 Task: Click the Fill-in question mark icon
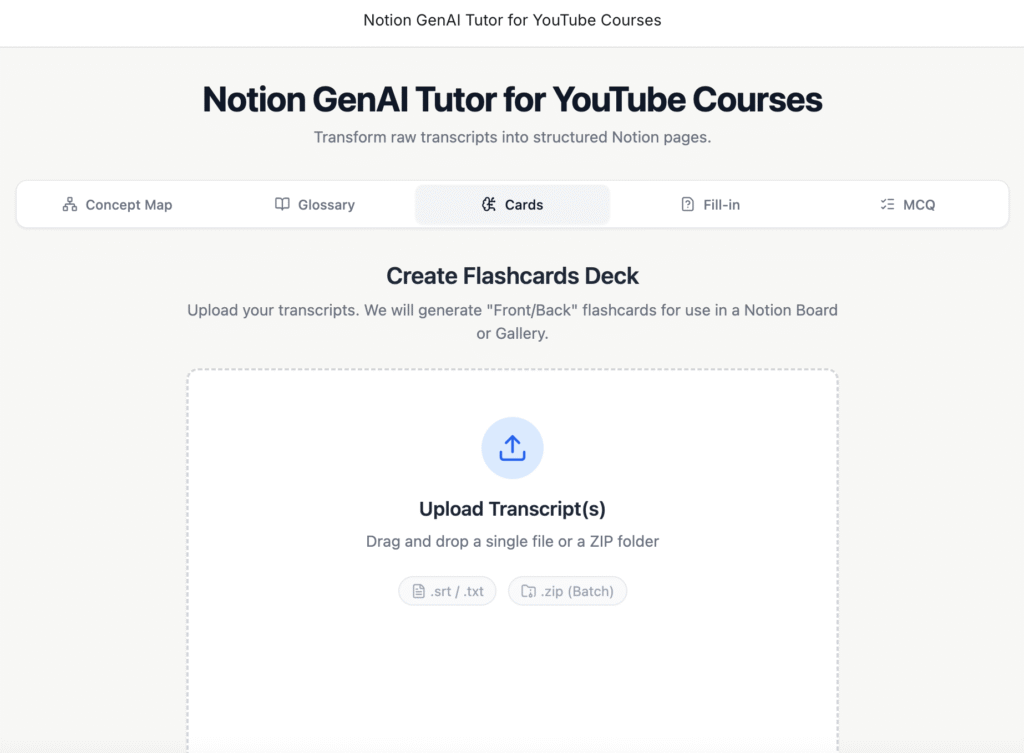pos(687,205)
